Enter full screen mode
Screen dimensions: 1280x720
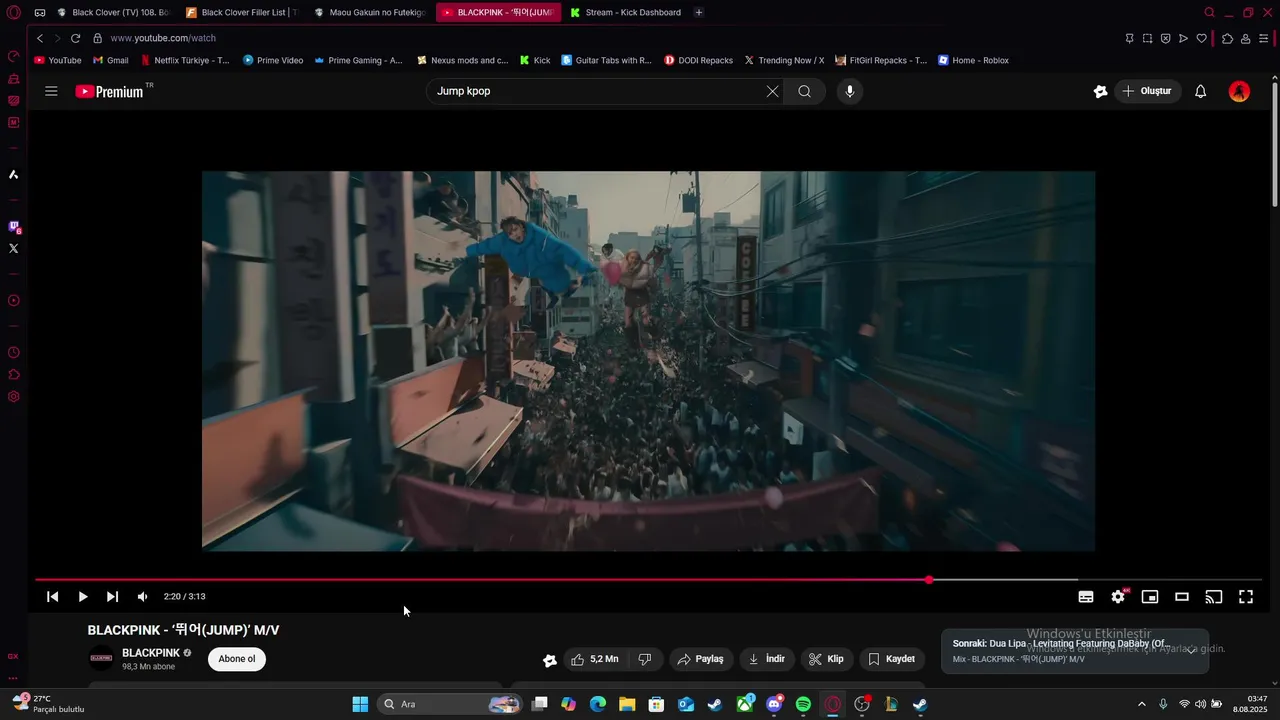[x=1246, y=596]
